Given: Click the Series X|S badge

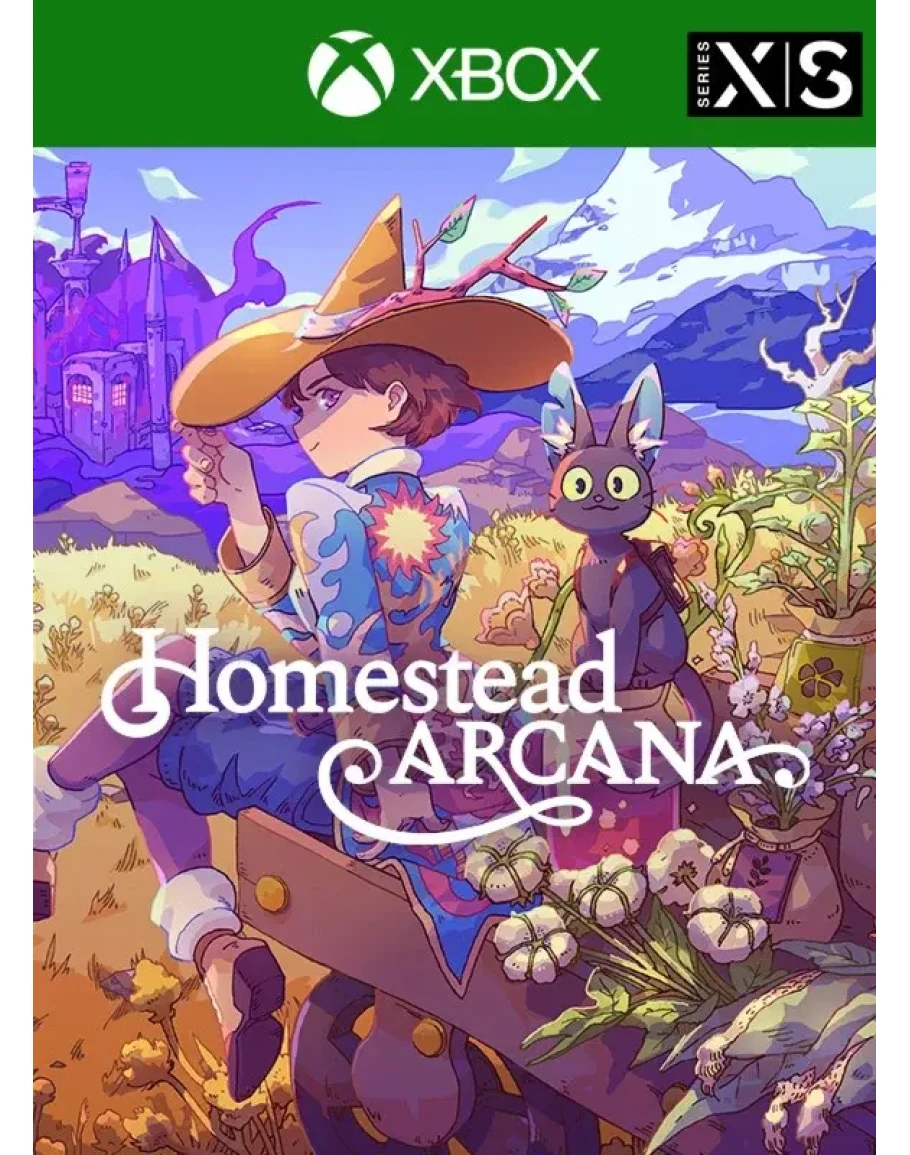Looking at the screenshot, I should (774, 74).
